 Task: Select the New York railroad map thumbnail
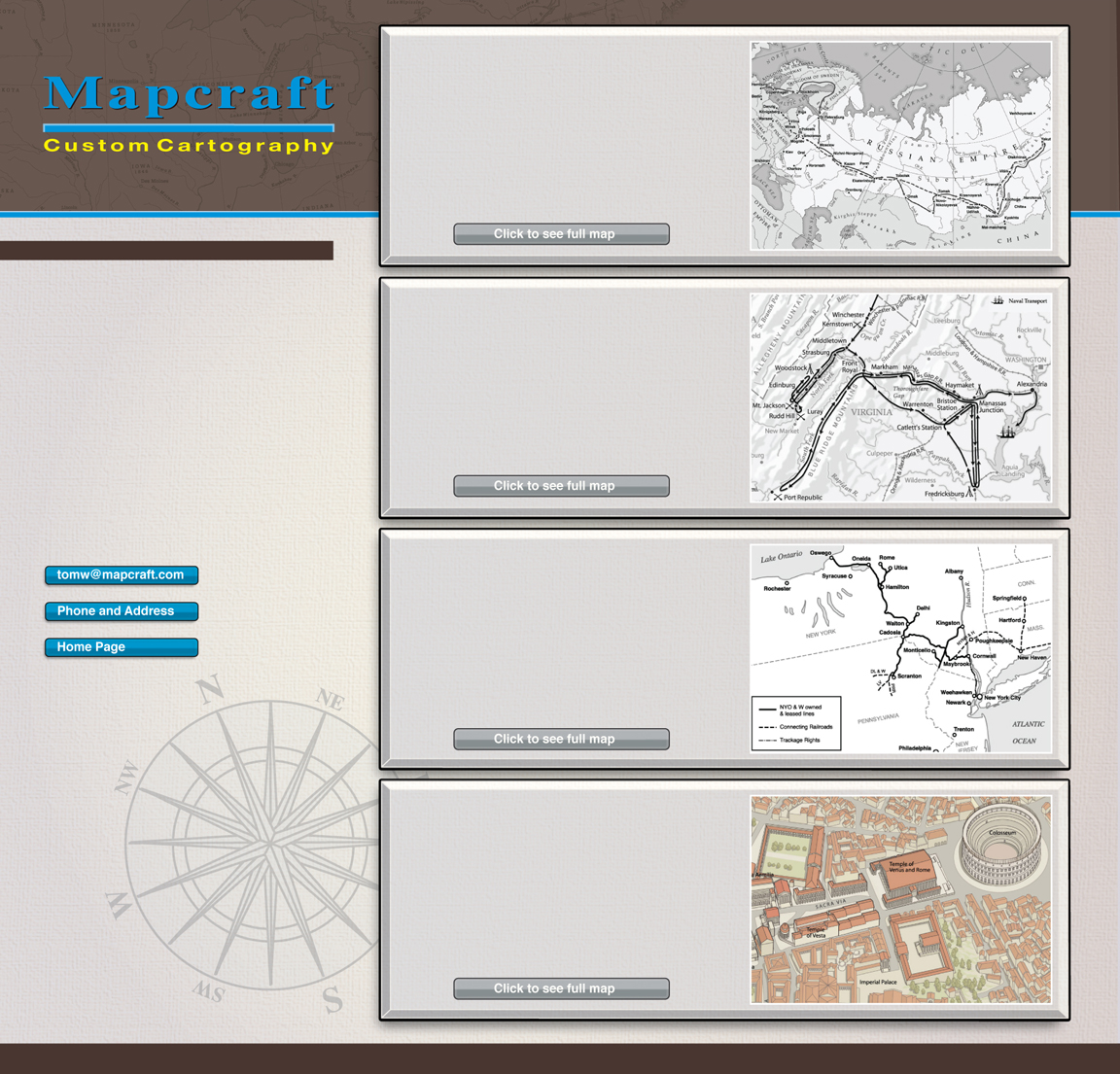tap(900, 648)
